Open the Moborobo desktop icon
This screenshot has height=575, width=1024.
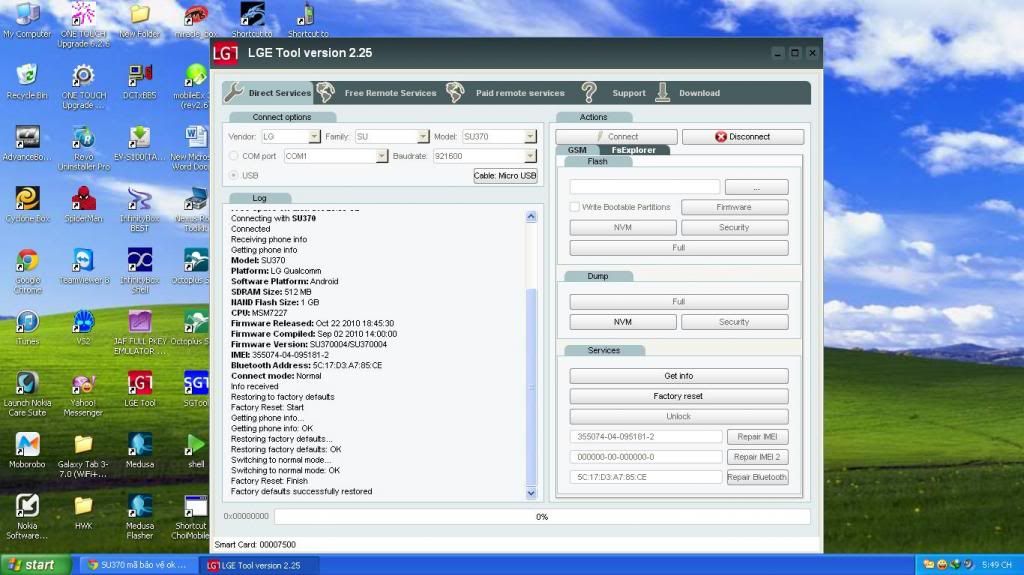pos(27,450)
